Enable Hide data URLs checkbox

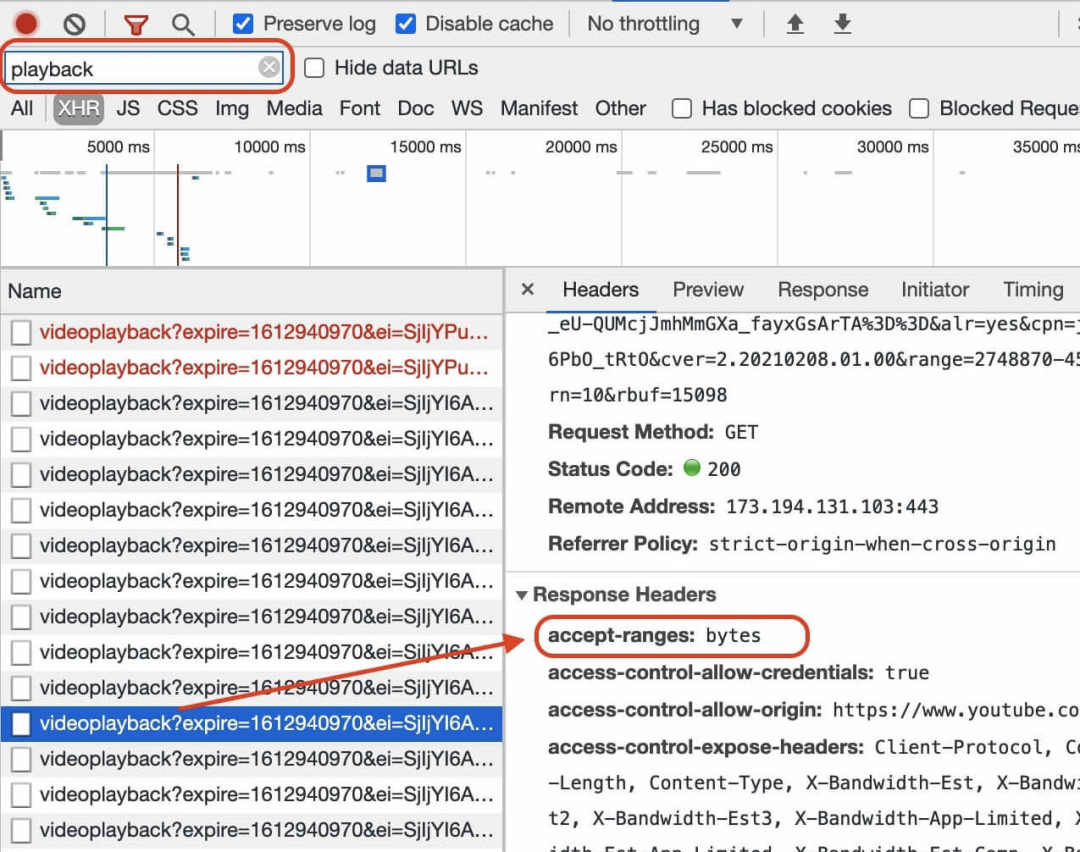point(314,68)
